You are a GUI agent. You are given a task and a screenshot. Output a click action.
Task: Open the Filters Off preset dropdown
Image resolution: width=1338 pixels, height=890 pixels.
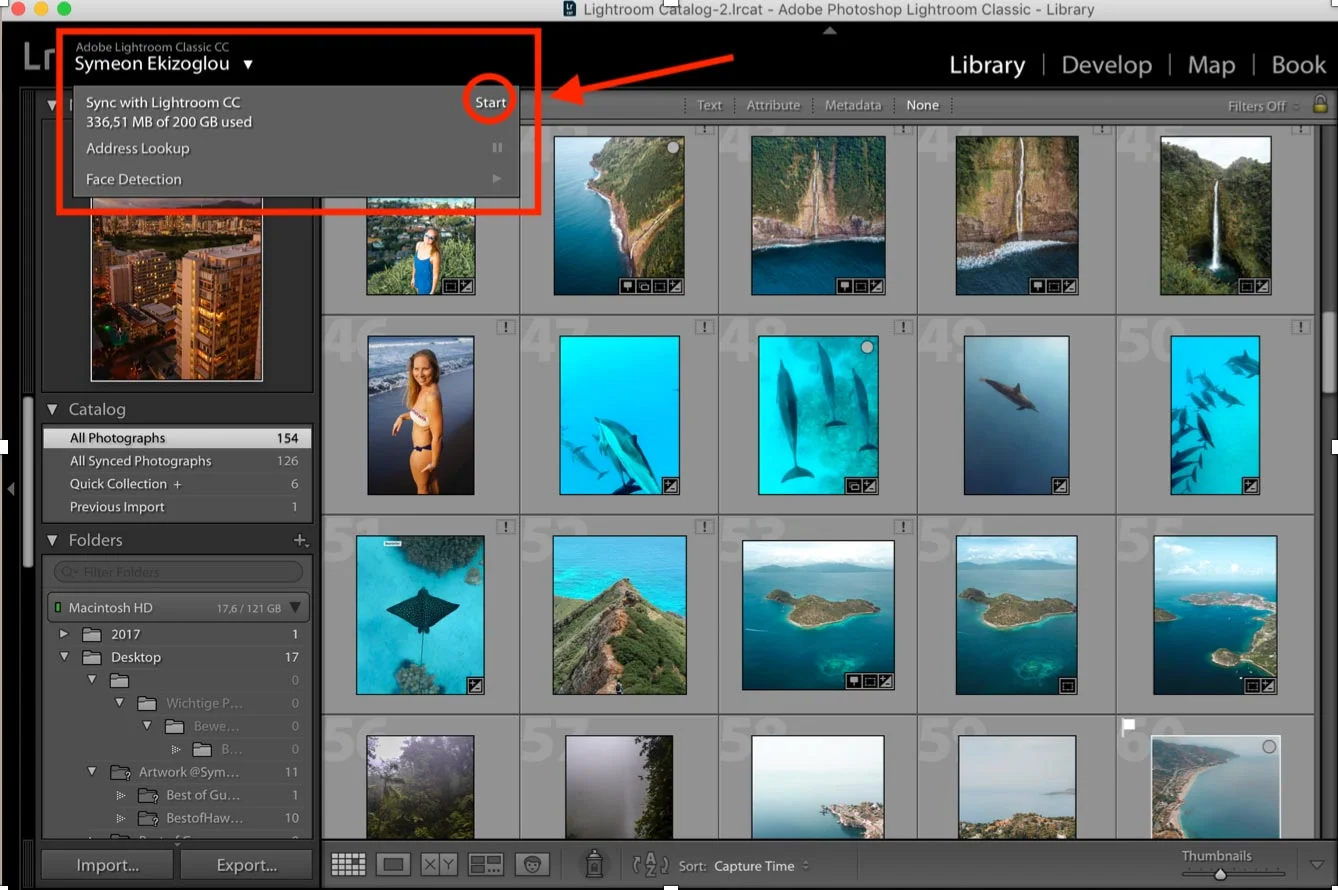click(x=1264, y=106)
